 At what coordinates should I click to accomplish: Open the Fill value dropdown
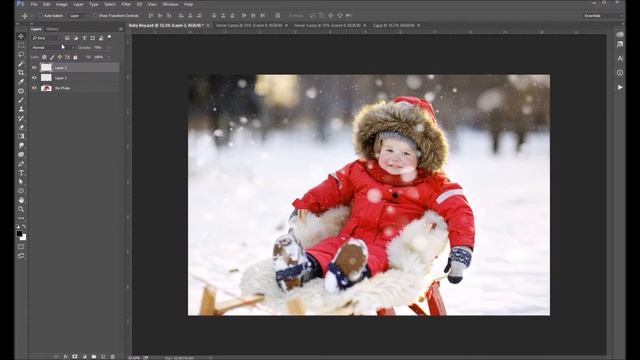pyautogui.click(x=109, y=57)
